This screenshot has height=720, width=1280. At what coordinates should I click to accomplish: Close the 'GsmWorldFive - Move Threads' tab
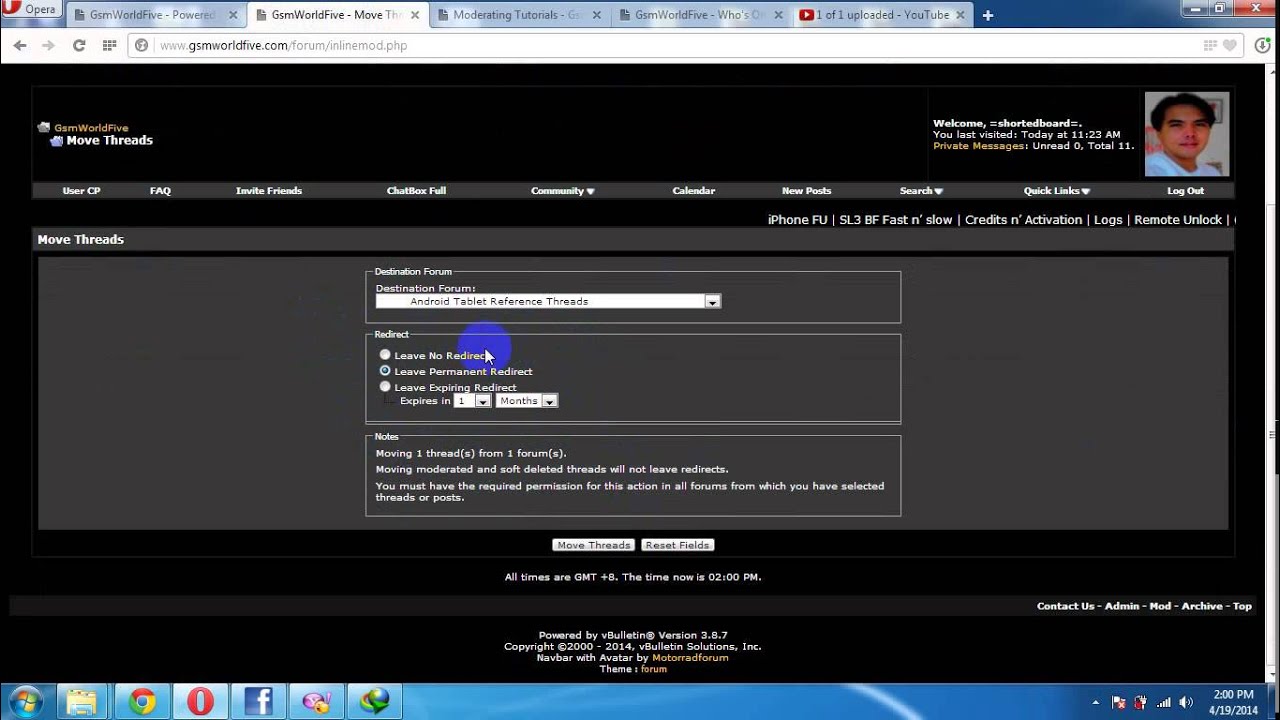pos(415,15)
